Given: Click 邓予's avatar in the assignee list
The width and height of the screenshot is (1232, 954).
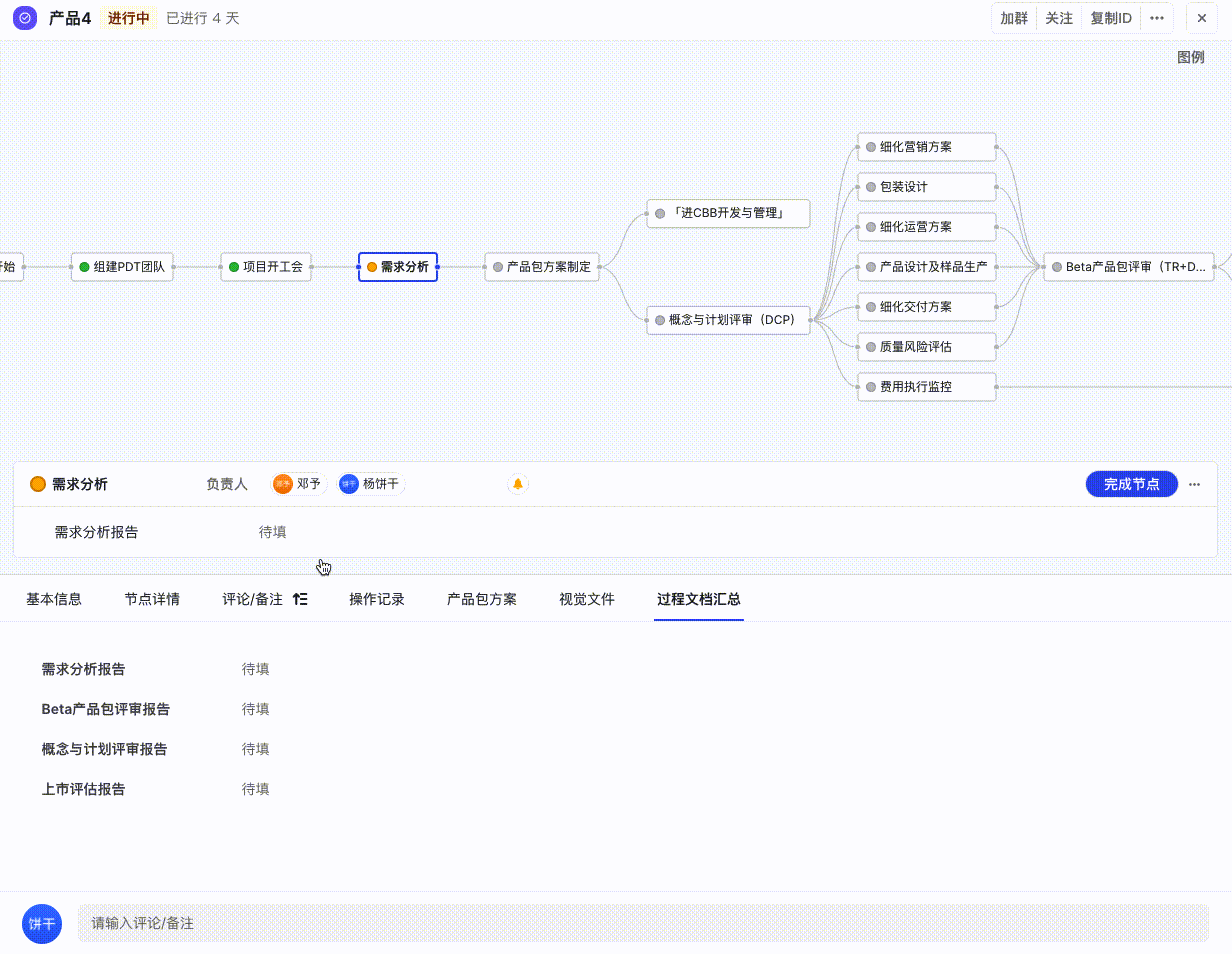Looking at the screenshot, I should (x=284, y=484).
